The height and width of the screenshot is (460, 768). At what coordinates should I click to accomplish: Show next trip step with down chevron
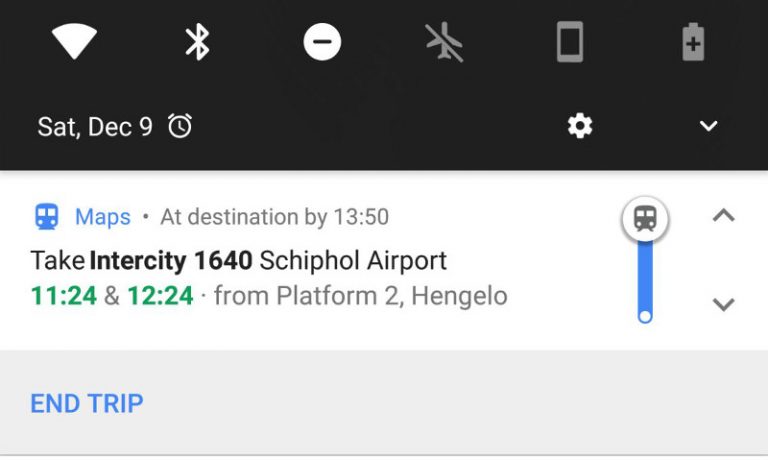tap(723, 304)
